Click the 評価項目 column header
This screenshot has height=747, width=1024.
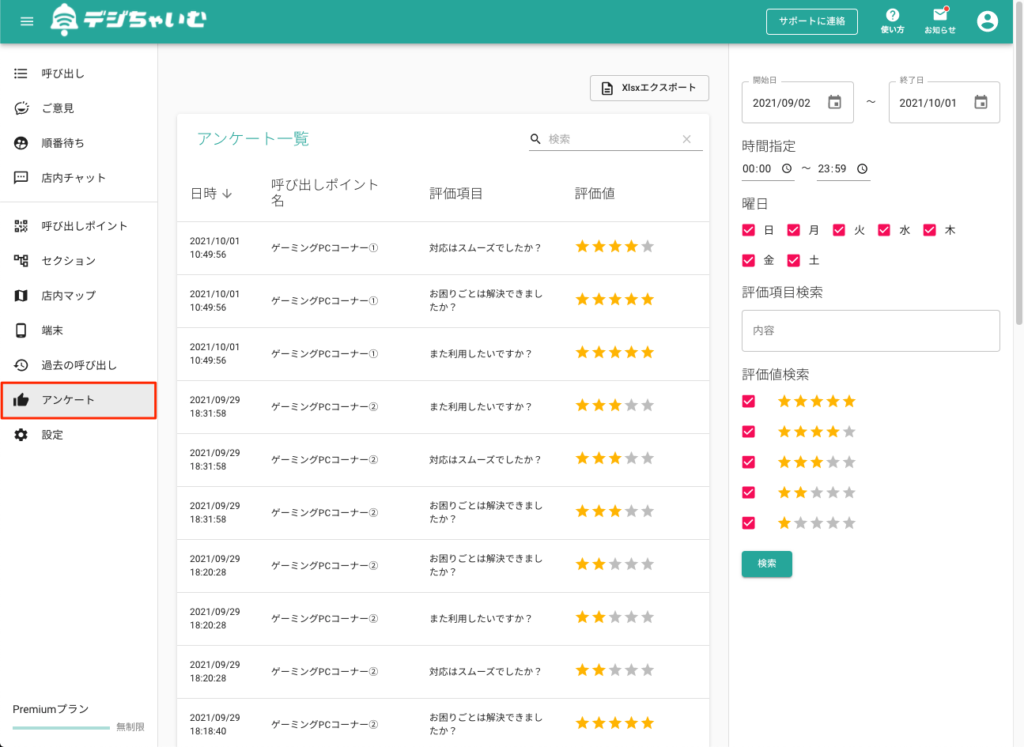tap(456, 193)
